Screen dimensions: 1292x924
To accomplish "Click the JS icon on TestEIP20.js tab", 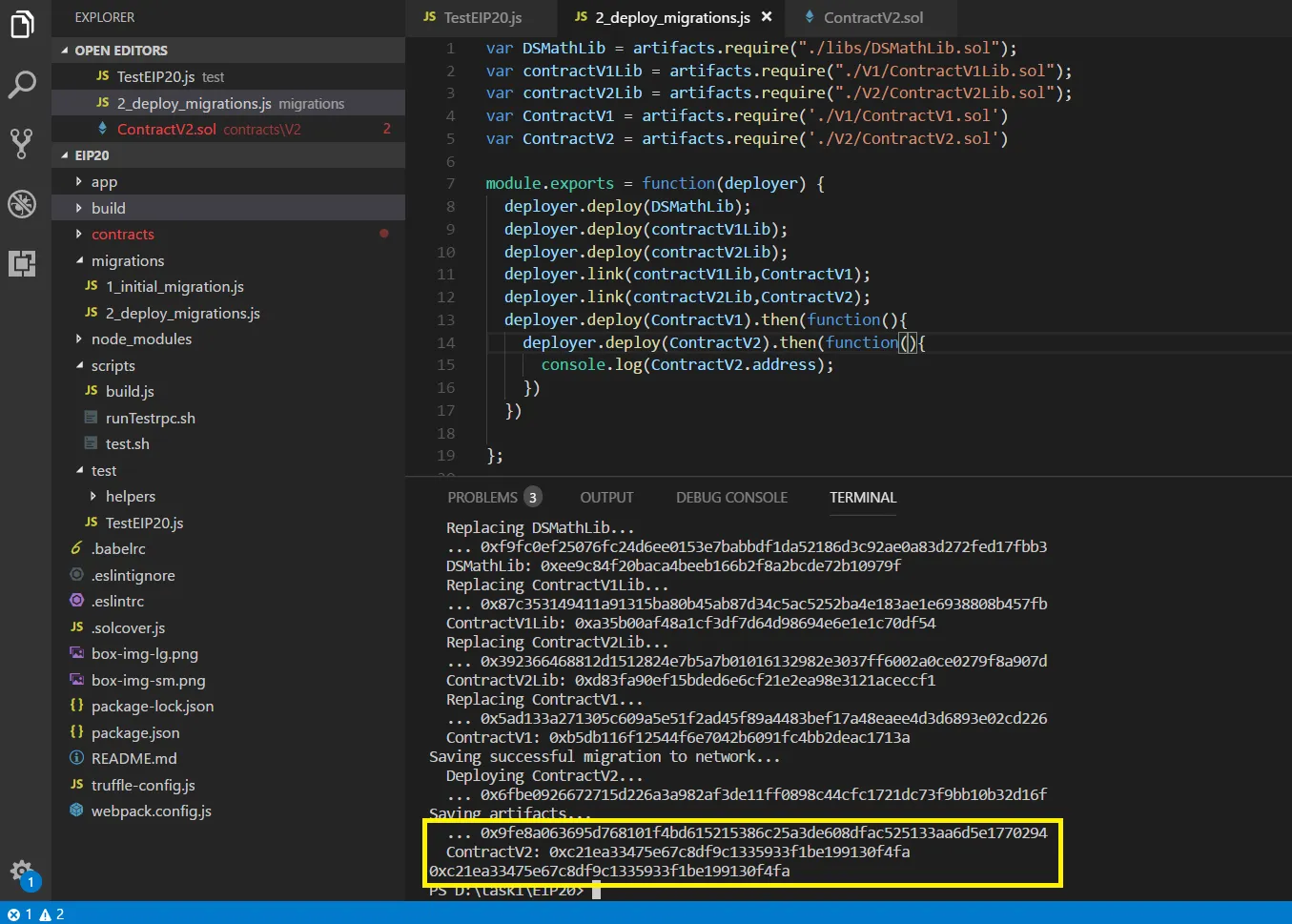I will (x=430, y=17).
